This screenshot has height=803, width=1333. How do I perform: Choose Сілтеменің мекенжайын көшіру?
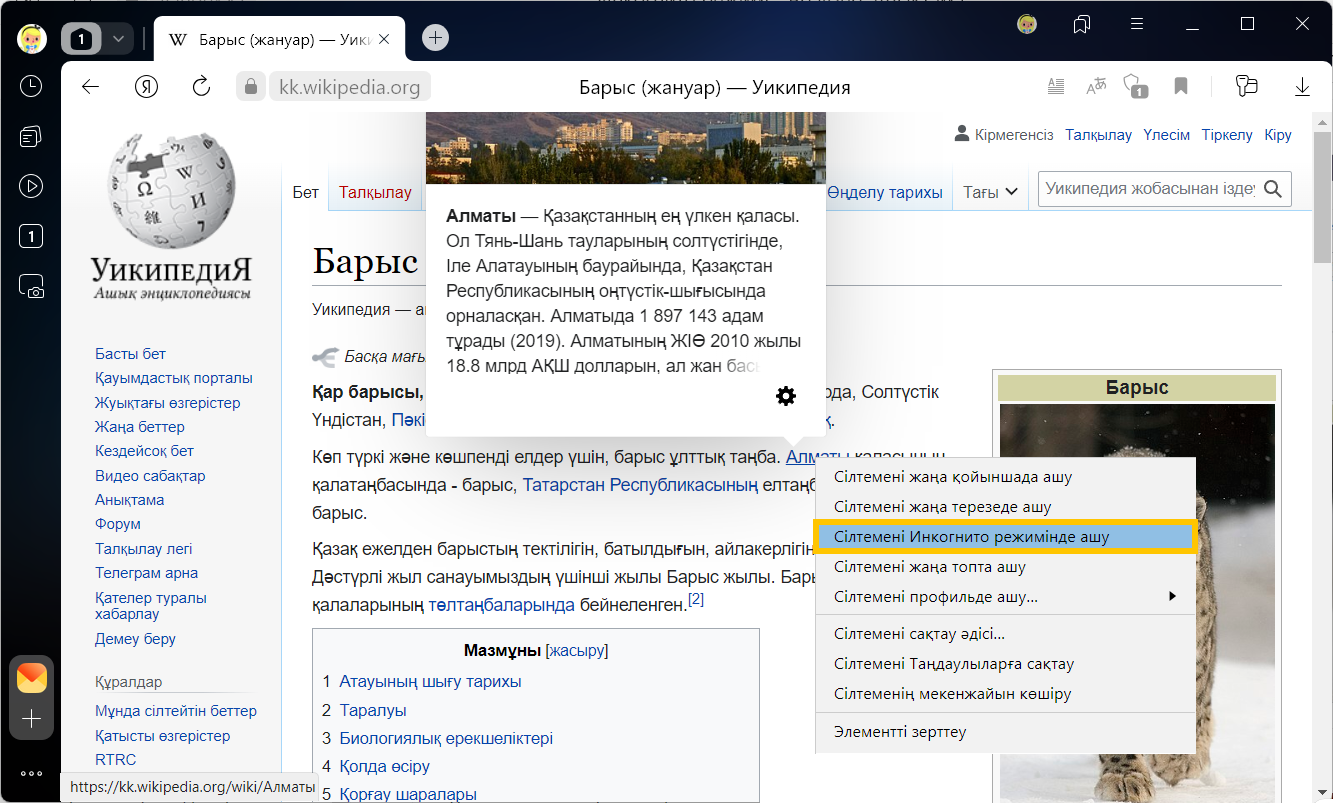tap(1005, 694)
